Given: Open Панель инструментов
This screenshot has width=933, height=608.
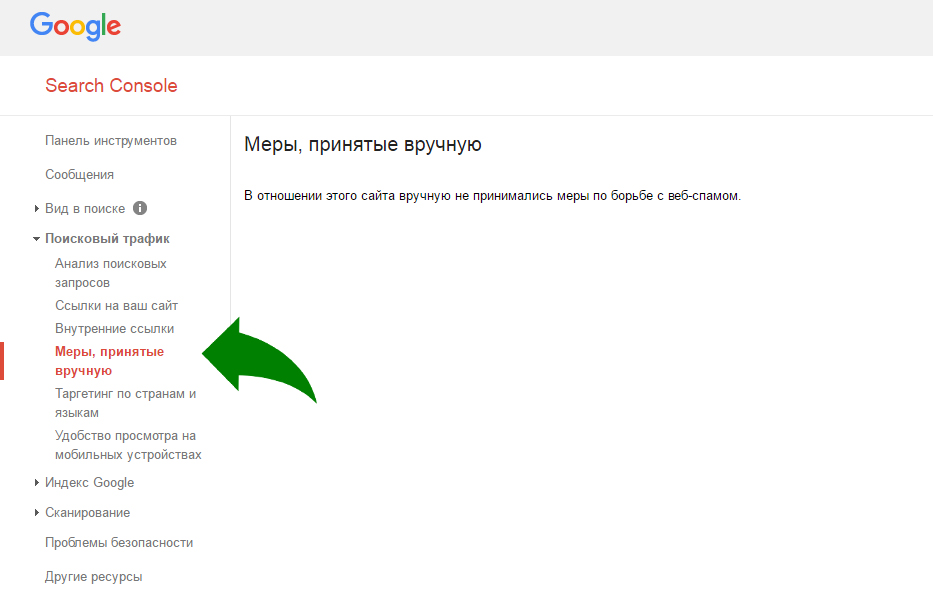Looking at the screenshot, I should 112,141.
